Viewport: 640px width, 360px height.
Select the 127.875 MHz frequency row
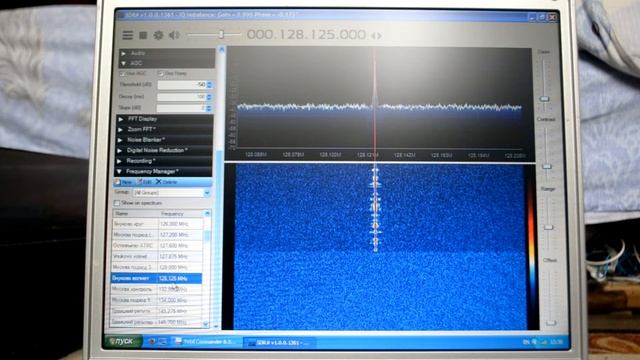click(157, 256)
